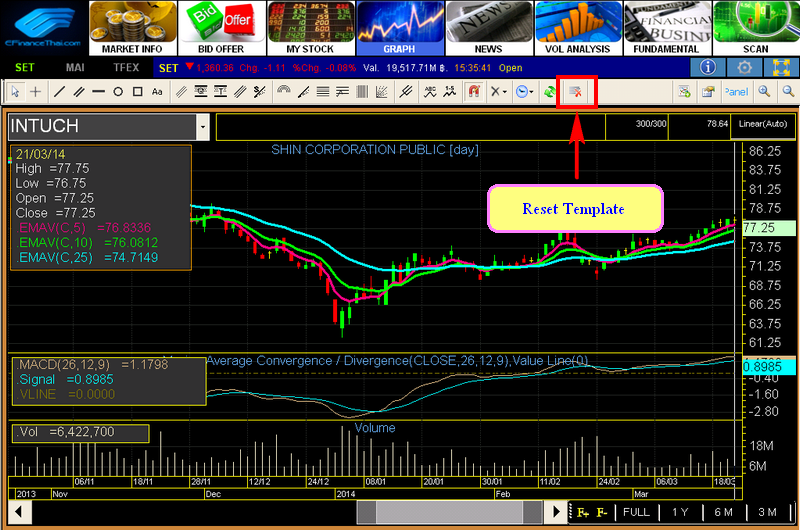800x530 pixels.
Task: Open the chart properties icon
Action: point(708,92)
